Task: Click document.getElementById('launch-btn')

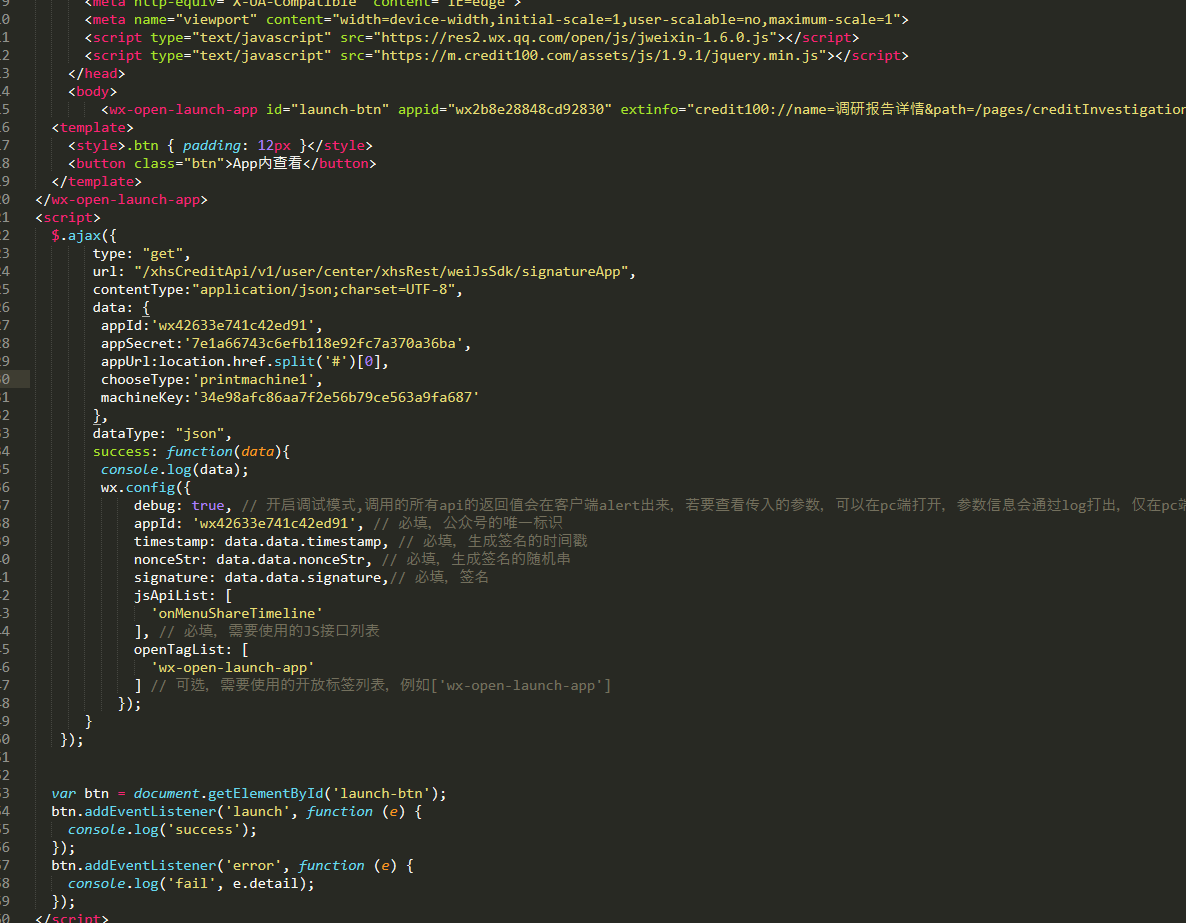Action: (x=286, y=794)
